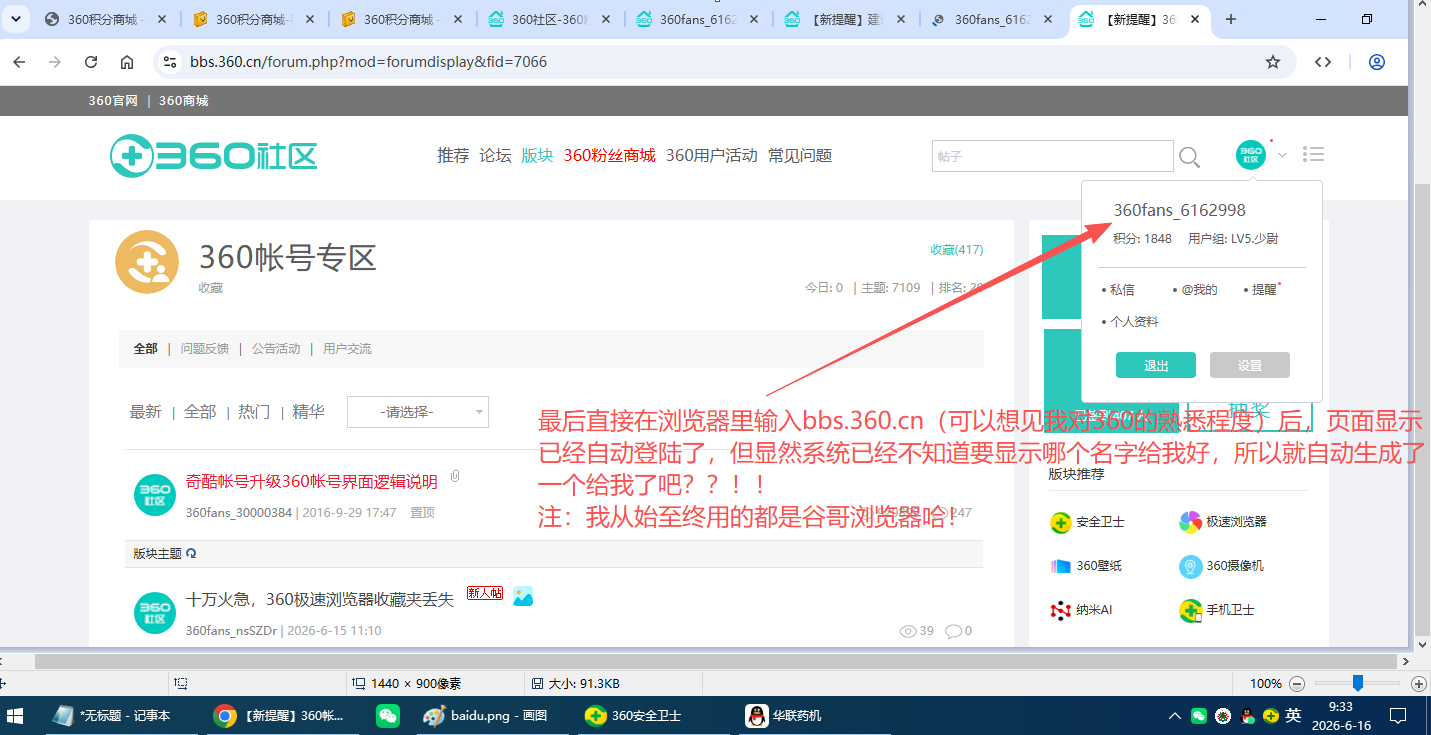Click the orange 360帐号专区 forum icon

(x=147, y=262)
